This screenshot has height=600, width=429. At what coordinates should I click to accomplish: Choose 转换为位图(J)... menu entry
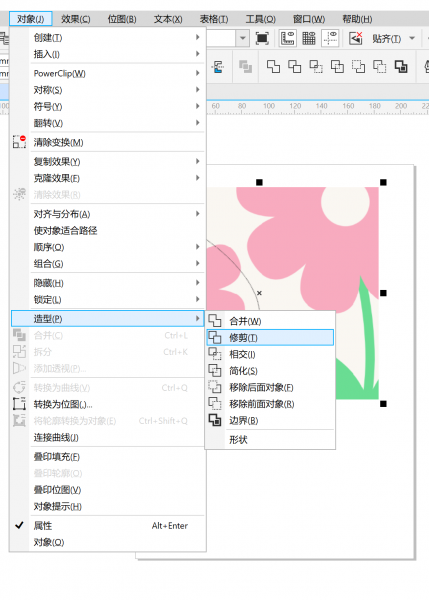pos(108,404)
